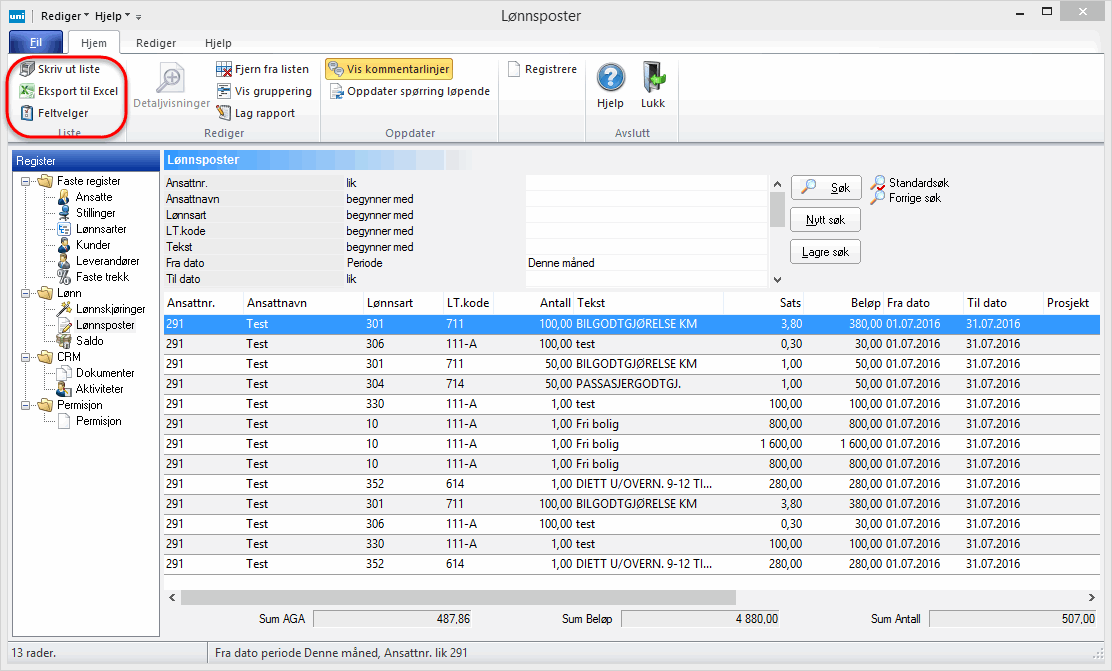Switch to the Rediger ribbon tab

coord(156,43)
